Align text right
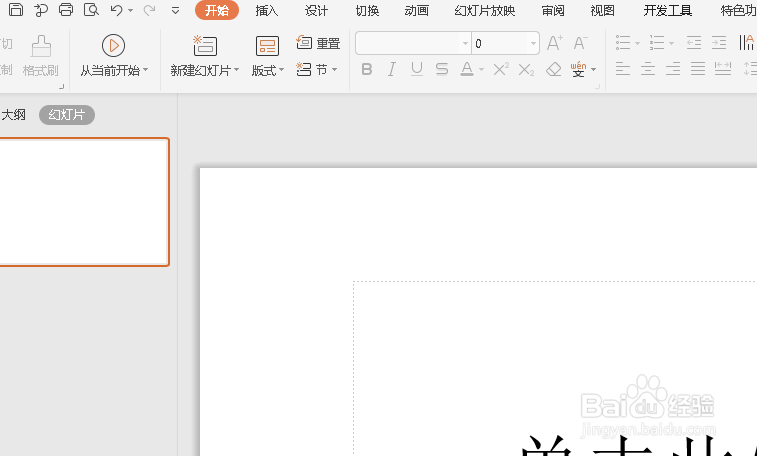Screen dimensions: 757x456 (673, 69)
